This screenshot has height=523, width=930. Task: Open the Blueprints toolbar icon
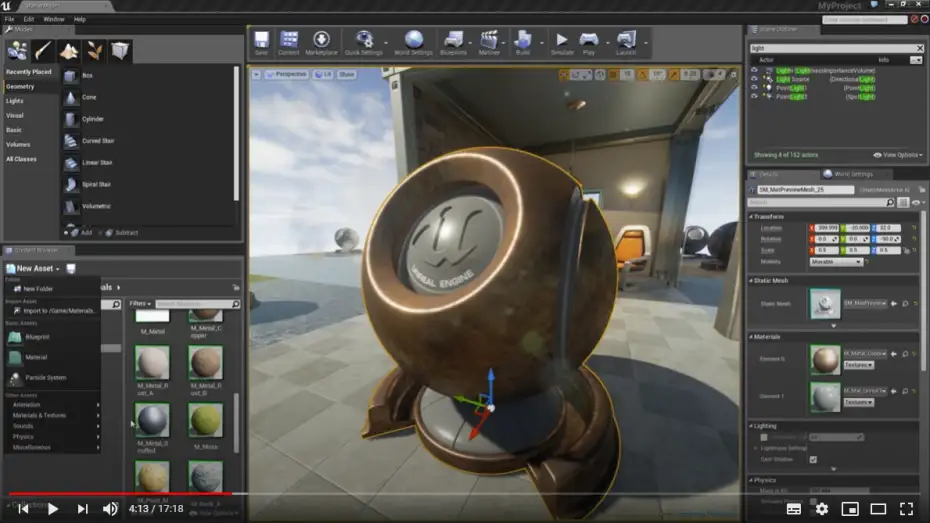tap(454, 43)
